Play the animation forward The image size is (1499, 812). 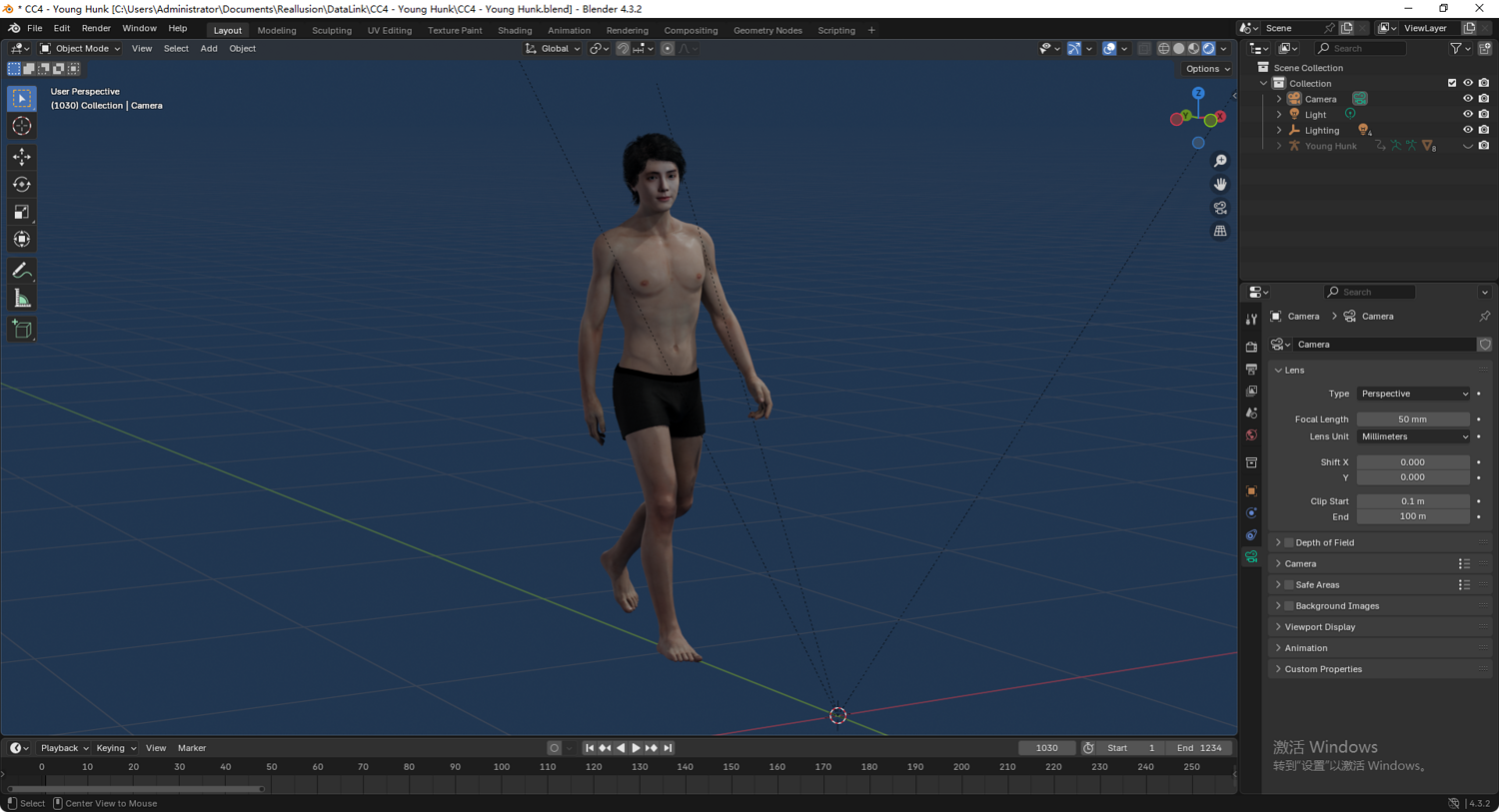[636, 748]
